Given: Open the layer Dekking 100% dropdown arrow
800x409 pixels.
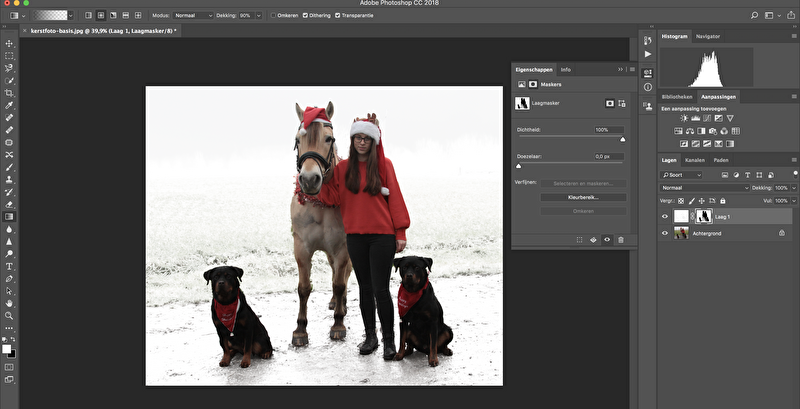Looking at the screenshot, I should click(793, 188).
